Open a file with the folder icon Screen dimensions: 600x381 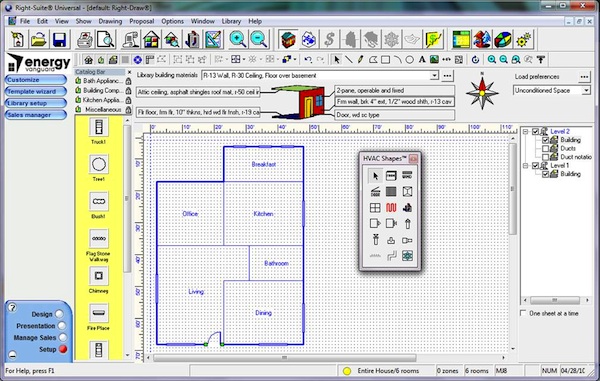coord(39,39)
